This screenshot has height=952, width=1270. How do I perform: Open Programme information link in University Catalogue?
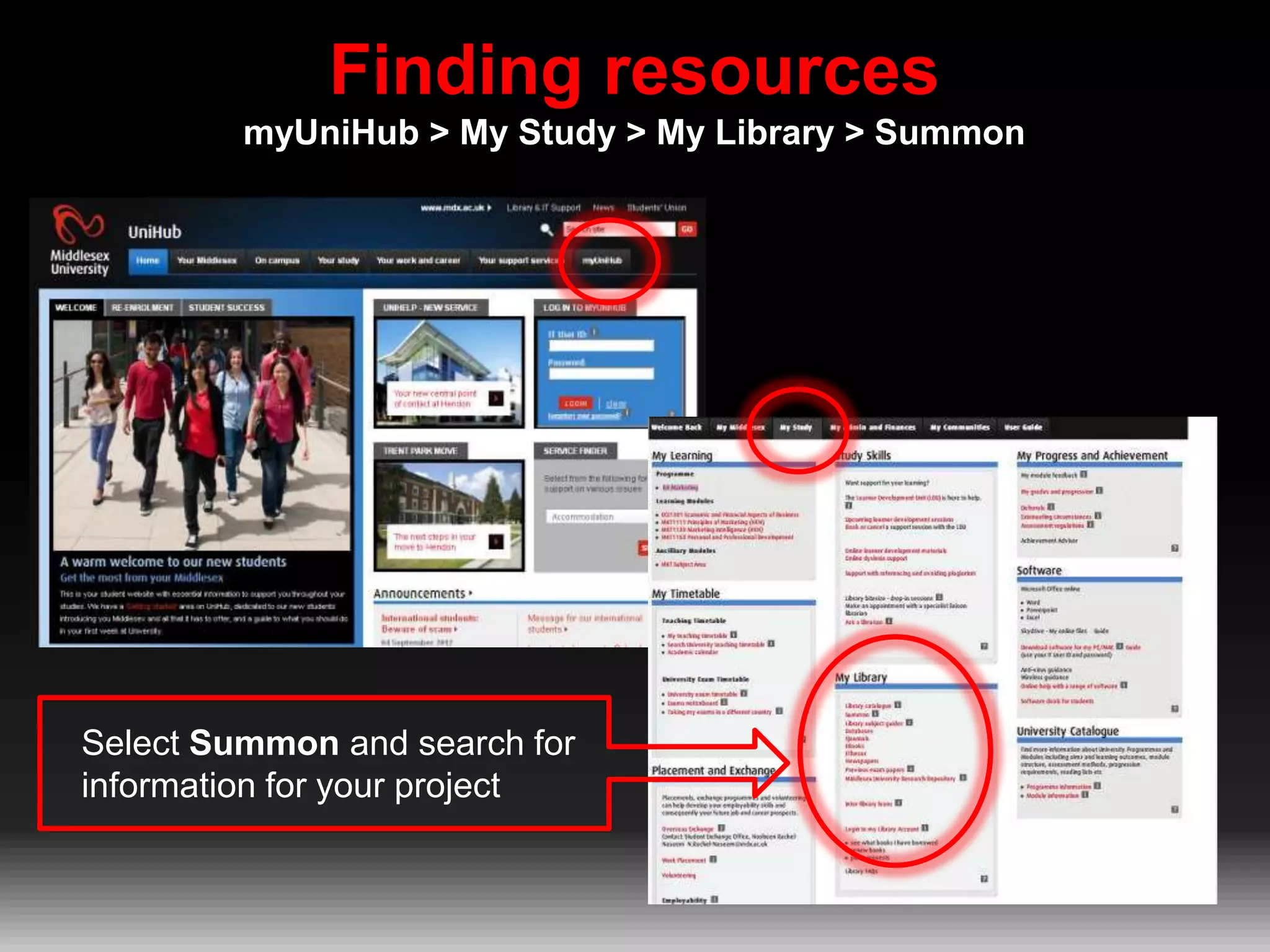(1059, 787)
